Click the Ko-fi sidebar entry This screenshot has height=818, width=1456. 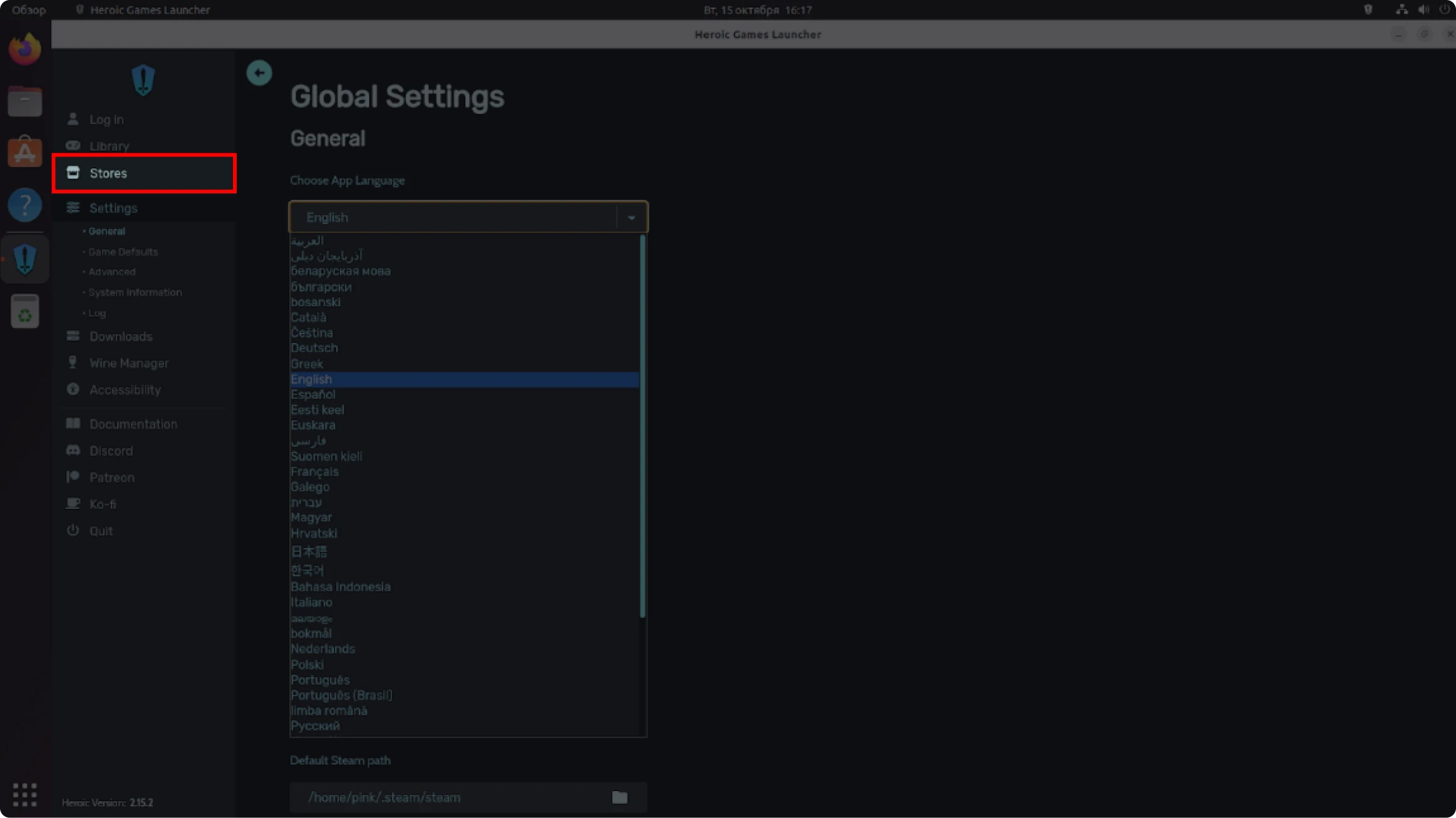click(102, 504)
